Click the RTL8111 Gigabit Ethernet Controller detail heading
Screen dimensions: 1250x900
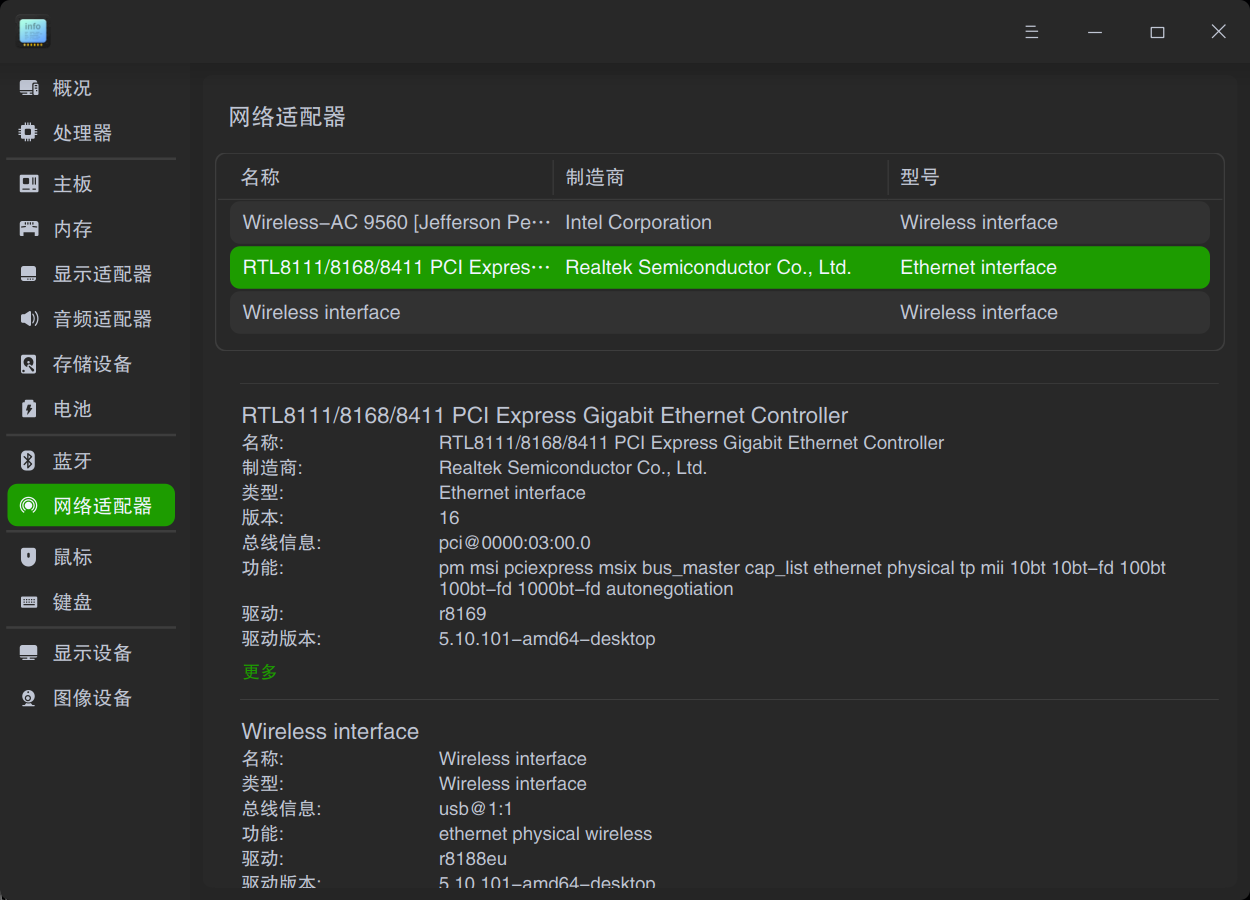click(545, 415)
